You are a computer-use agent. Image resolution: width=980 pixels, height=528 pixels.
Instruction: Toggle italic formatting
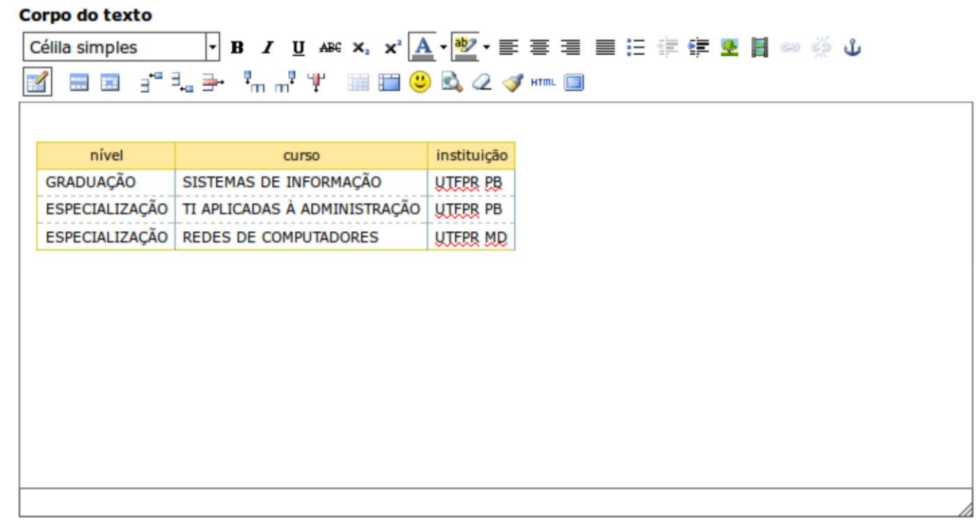267,47
